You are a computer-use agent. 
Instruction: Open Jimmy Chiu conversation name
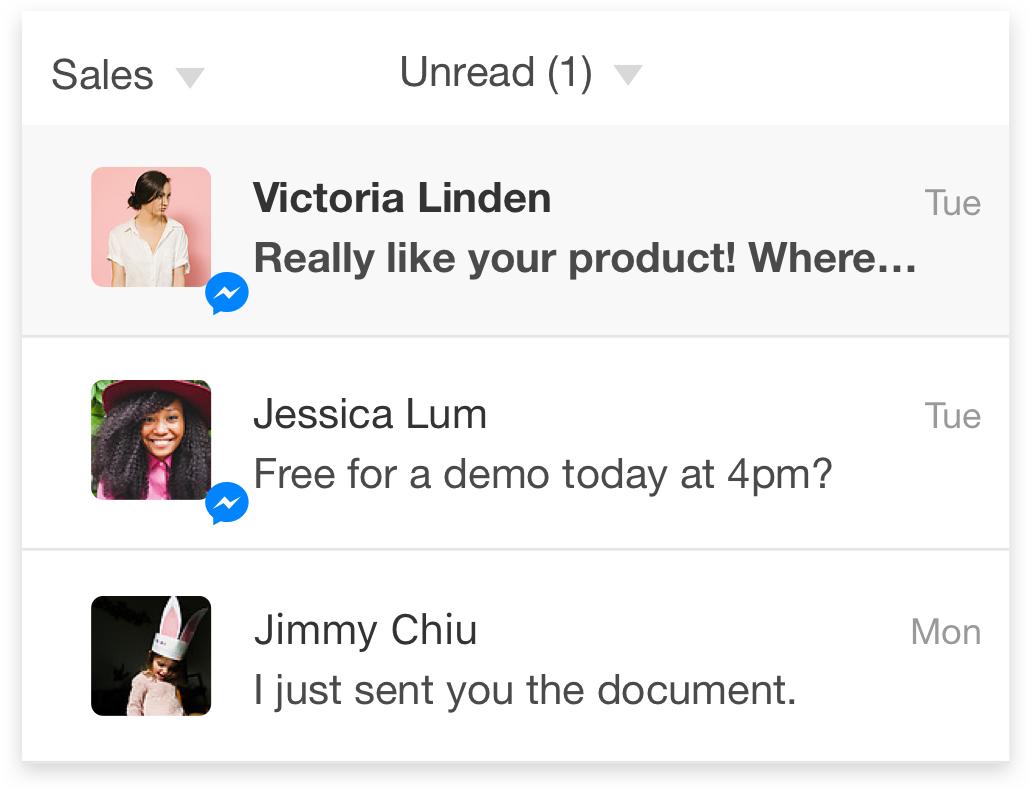coord(366,631)
